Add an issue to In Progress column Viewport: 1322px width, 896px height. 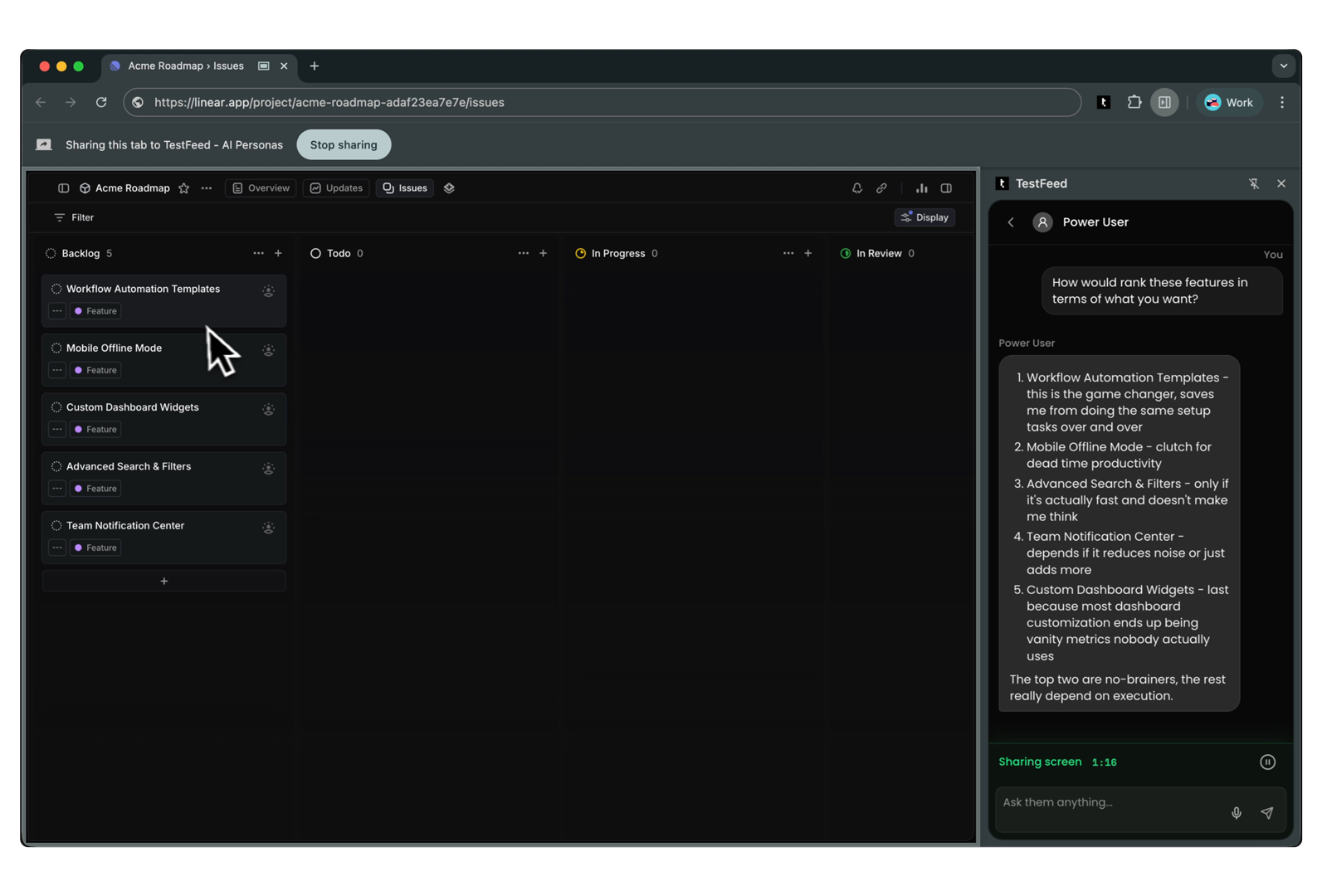pyautogui.click(x=807, y=253)
